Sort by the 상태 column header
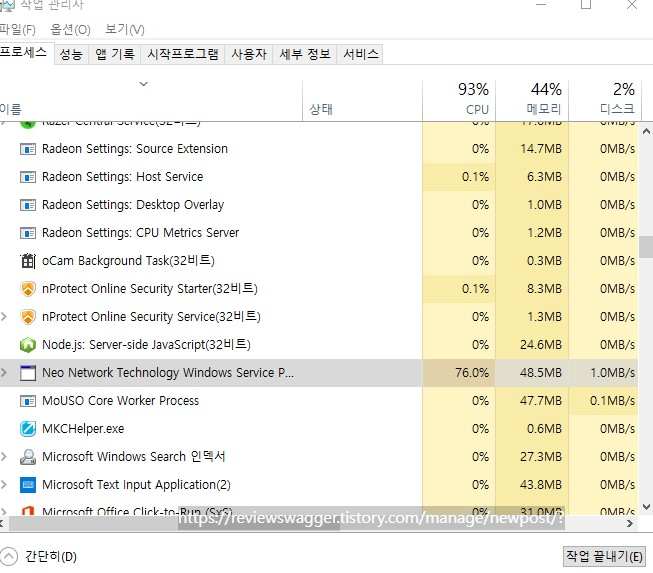The width and height of the screenshot is (653, 573). [x=362, y=100]
